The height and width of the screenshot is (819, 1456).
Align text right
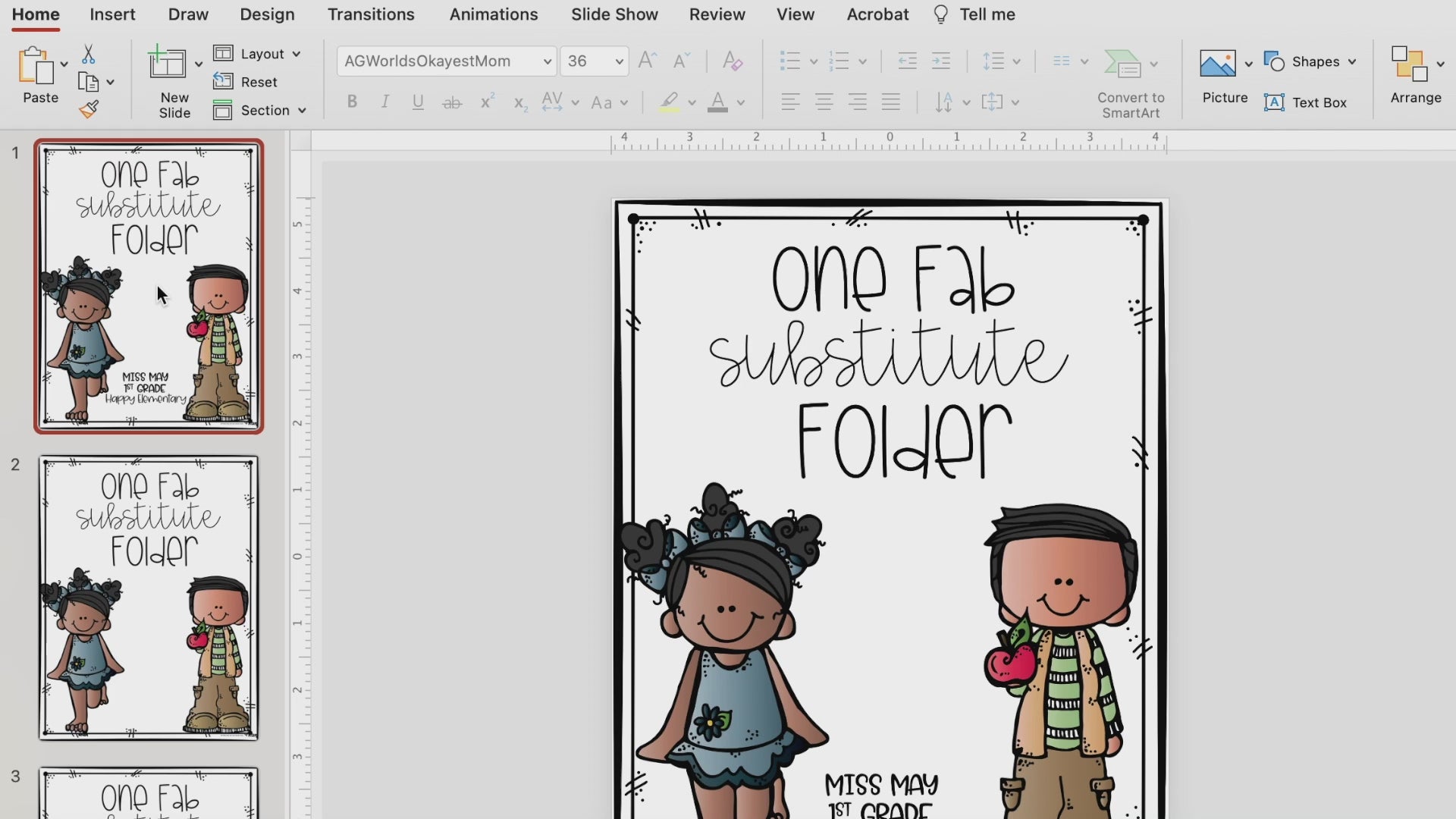tap(857, 102)
